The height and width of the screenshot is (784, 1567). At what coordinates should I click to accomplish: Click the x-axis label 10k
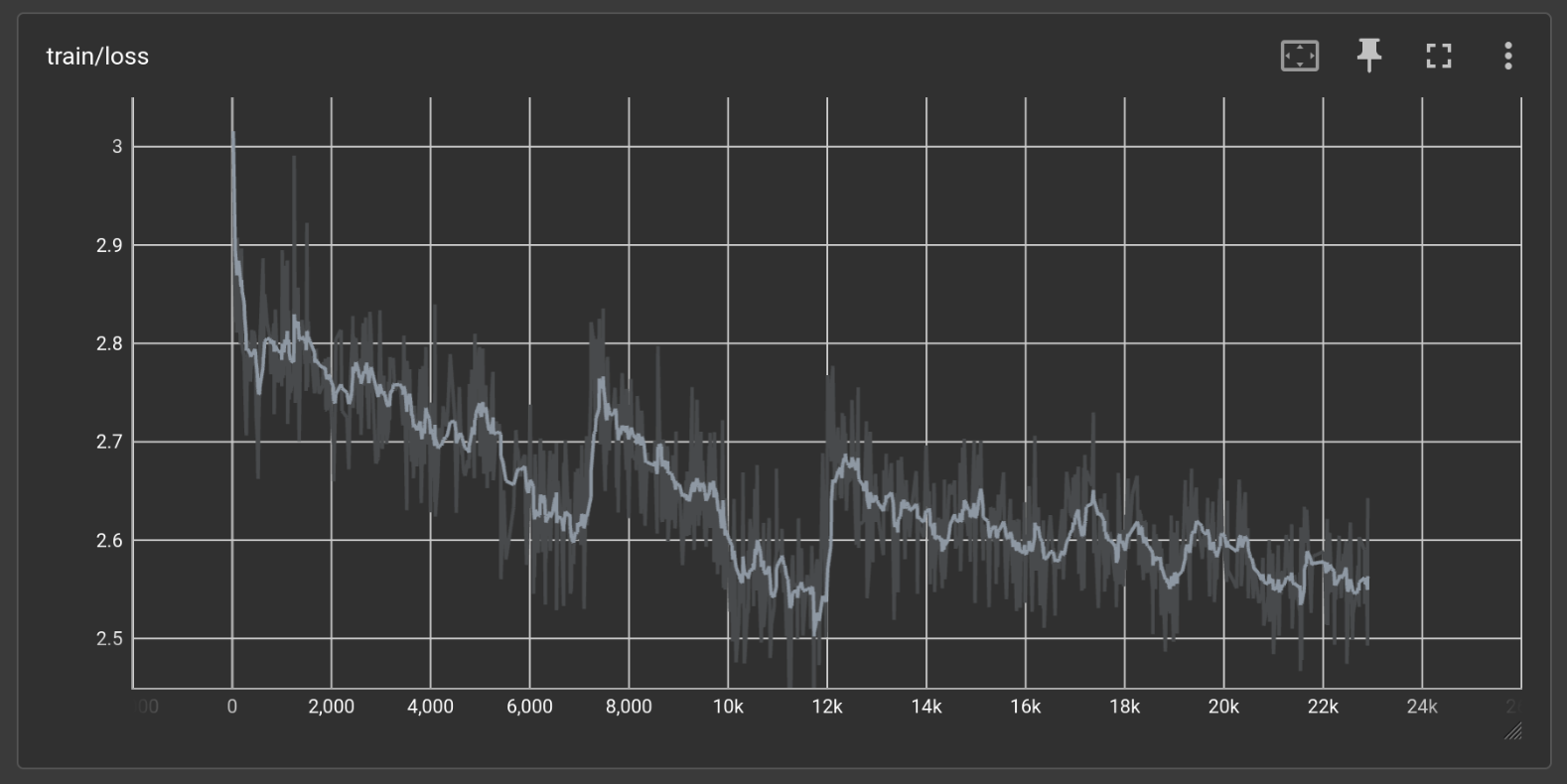click(x=728, y=707)
